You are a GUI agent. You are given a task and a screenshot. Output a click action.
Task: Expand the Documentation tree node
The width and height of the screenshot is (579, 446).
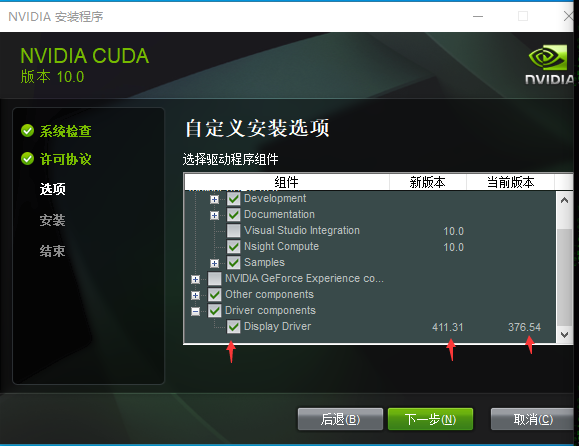(214, 216)
